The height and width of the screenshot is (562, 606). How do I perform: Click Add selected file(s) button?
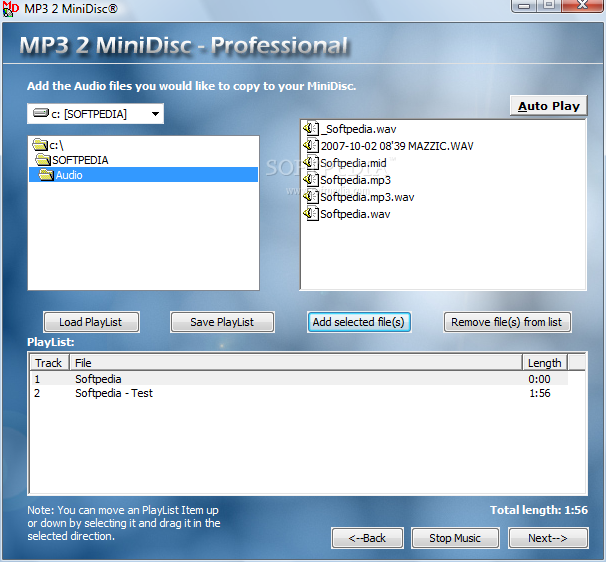click(359, 322)
